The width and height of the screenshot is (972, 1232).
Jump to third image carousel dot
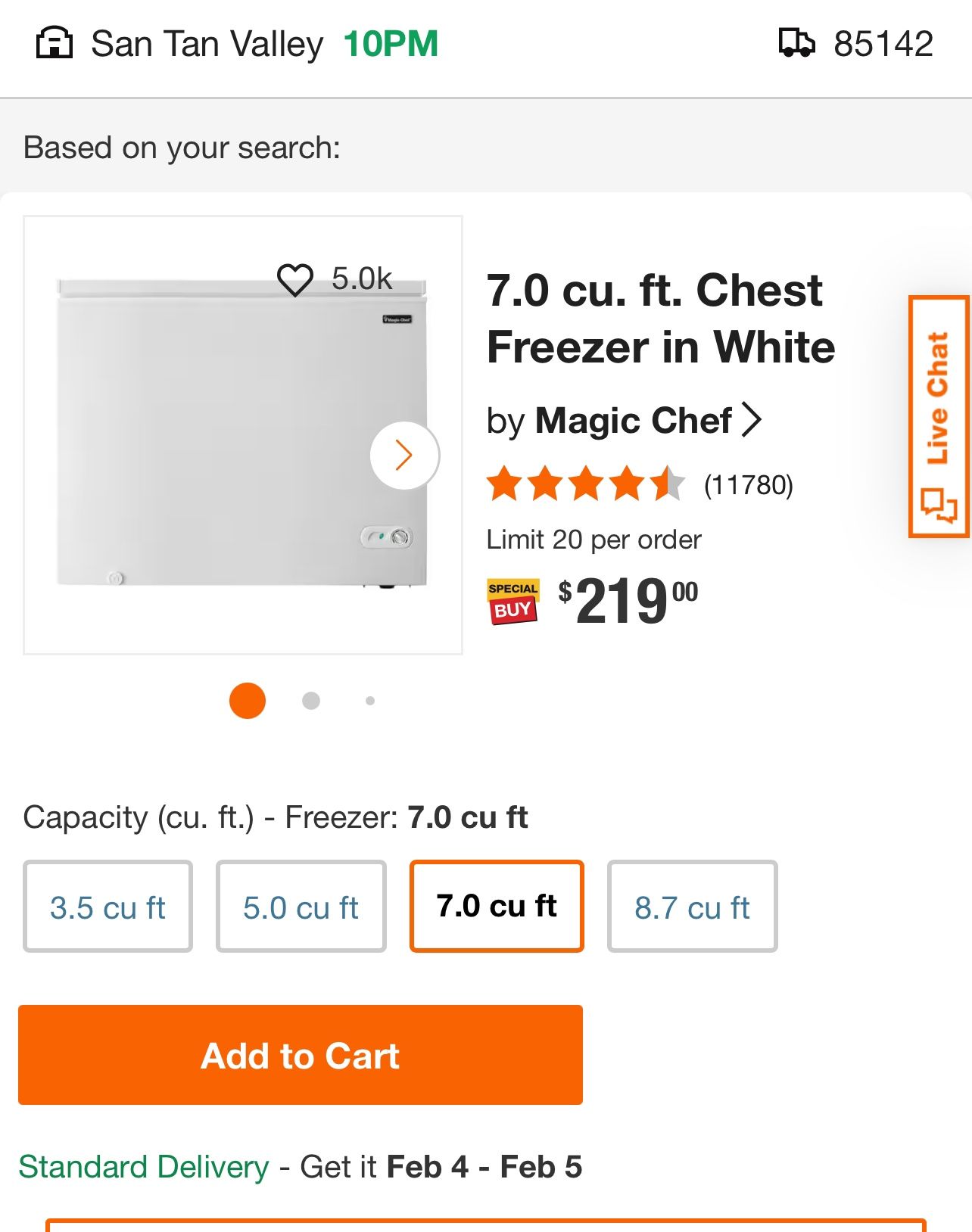coord(370,701)
